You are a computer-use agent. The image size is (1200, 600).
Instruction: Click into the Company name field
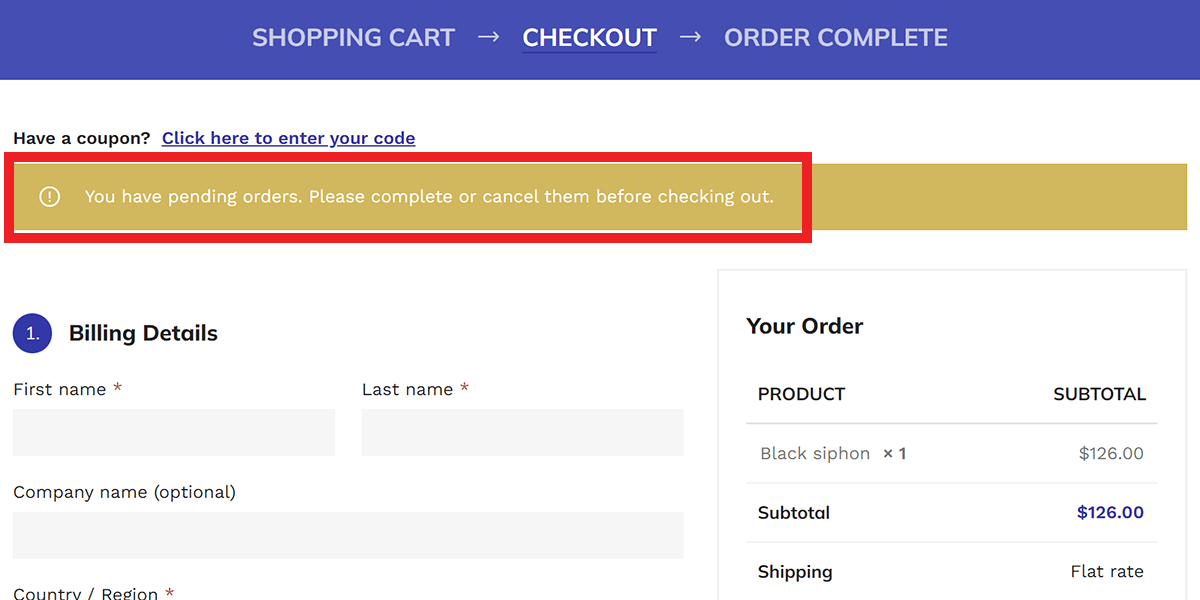tap(348, 535)
